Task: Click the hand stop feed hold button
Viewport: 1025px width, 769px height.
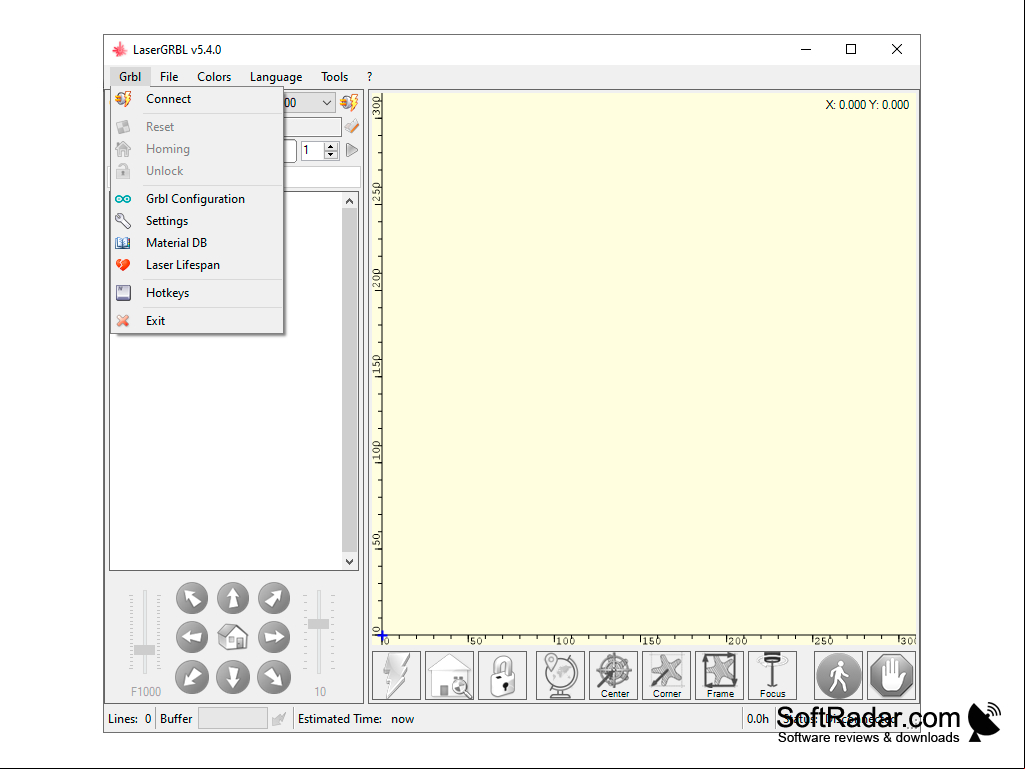Action: (x=892, y=675)
